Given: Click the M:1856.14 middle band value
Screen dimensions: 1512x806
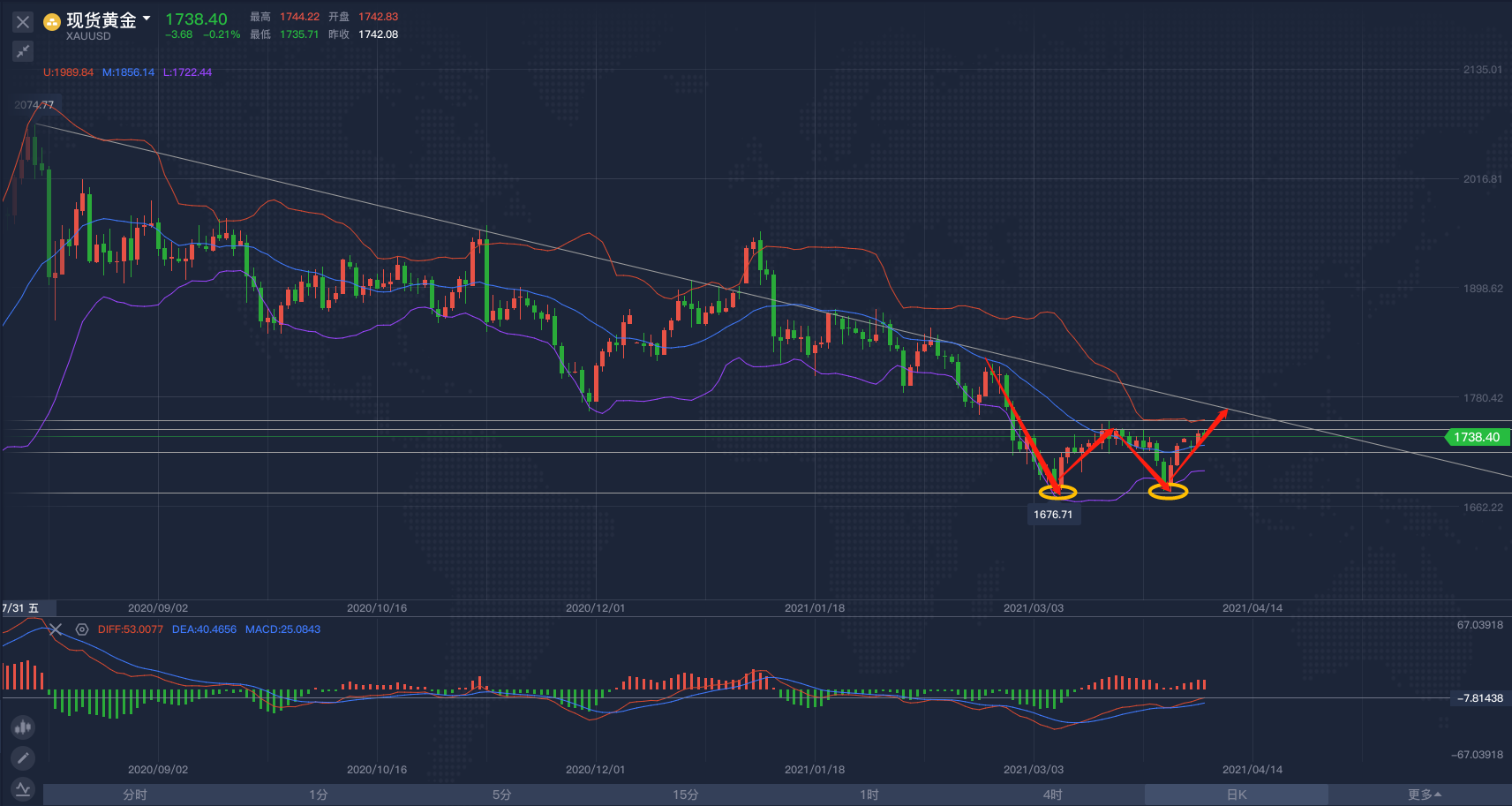Looking at the screenshot, I should point(128,72).
